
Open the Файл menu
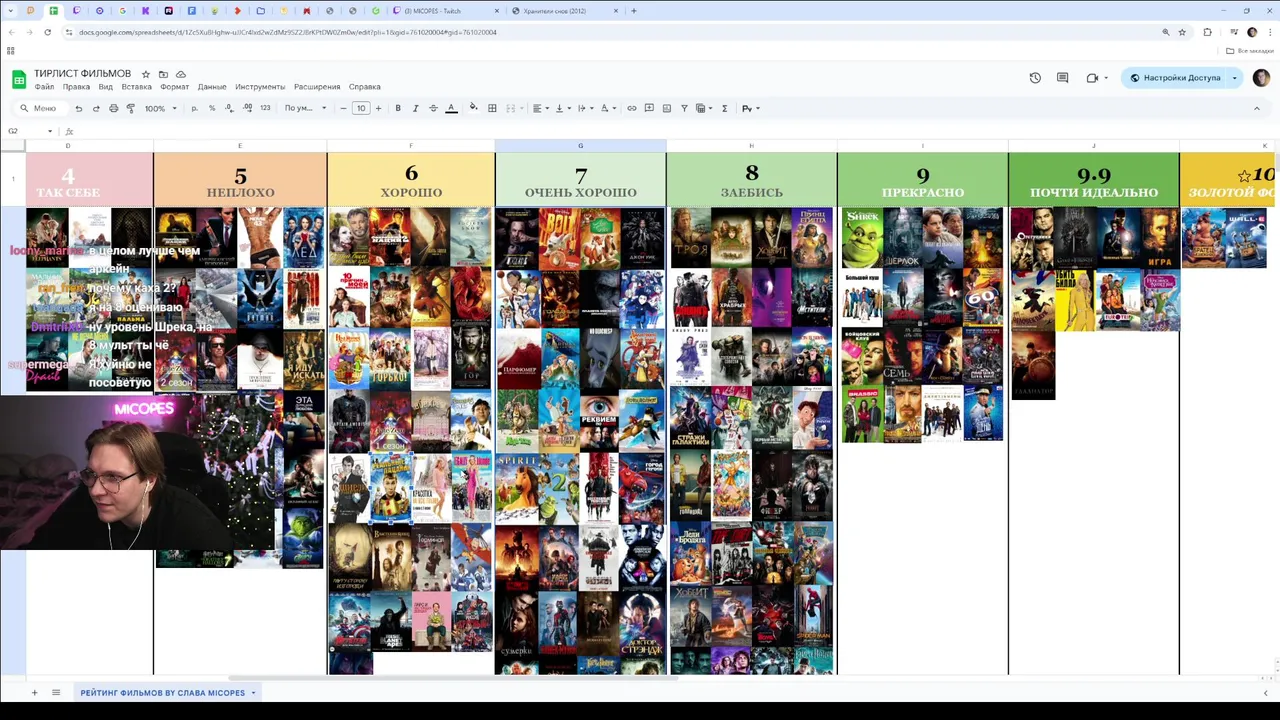44,87
